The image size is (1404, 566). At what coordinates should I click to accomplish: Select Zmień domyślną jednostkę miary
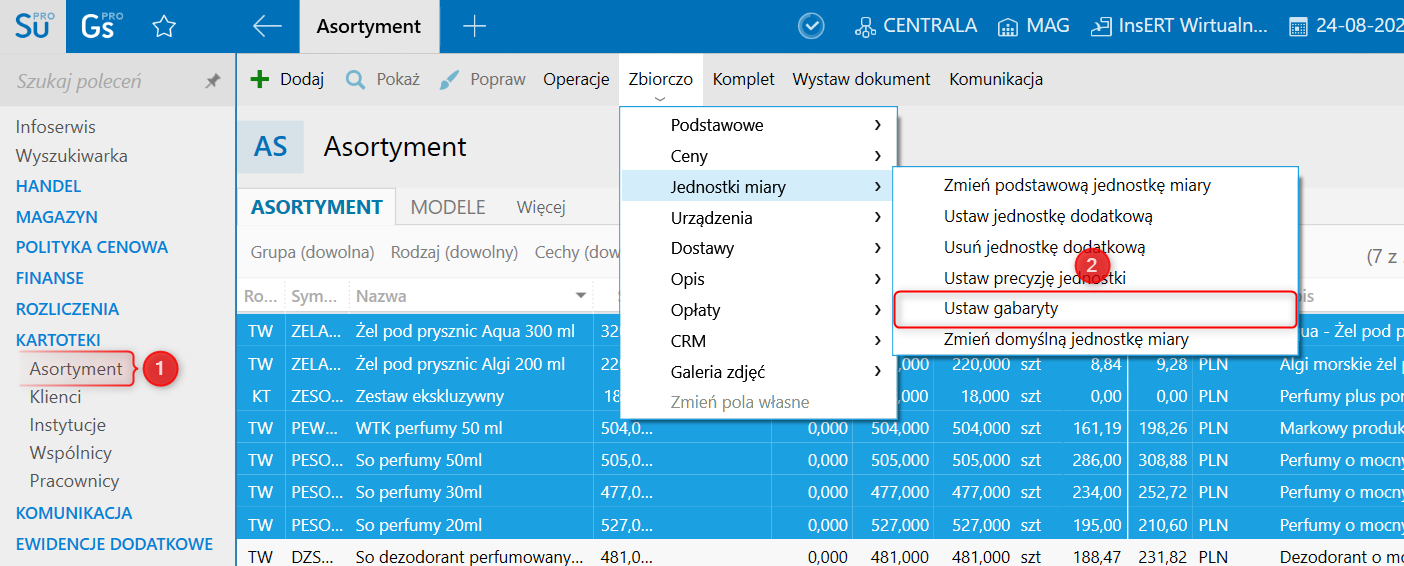[x=1065, y=339]
